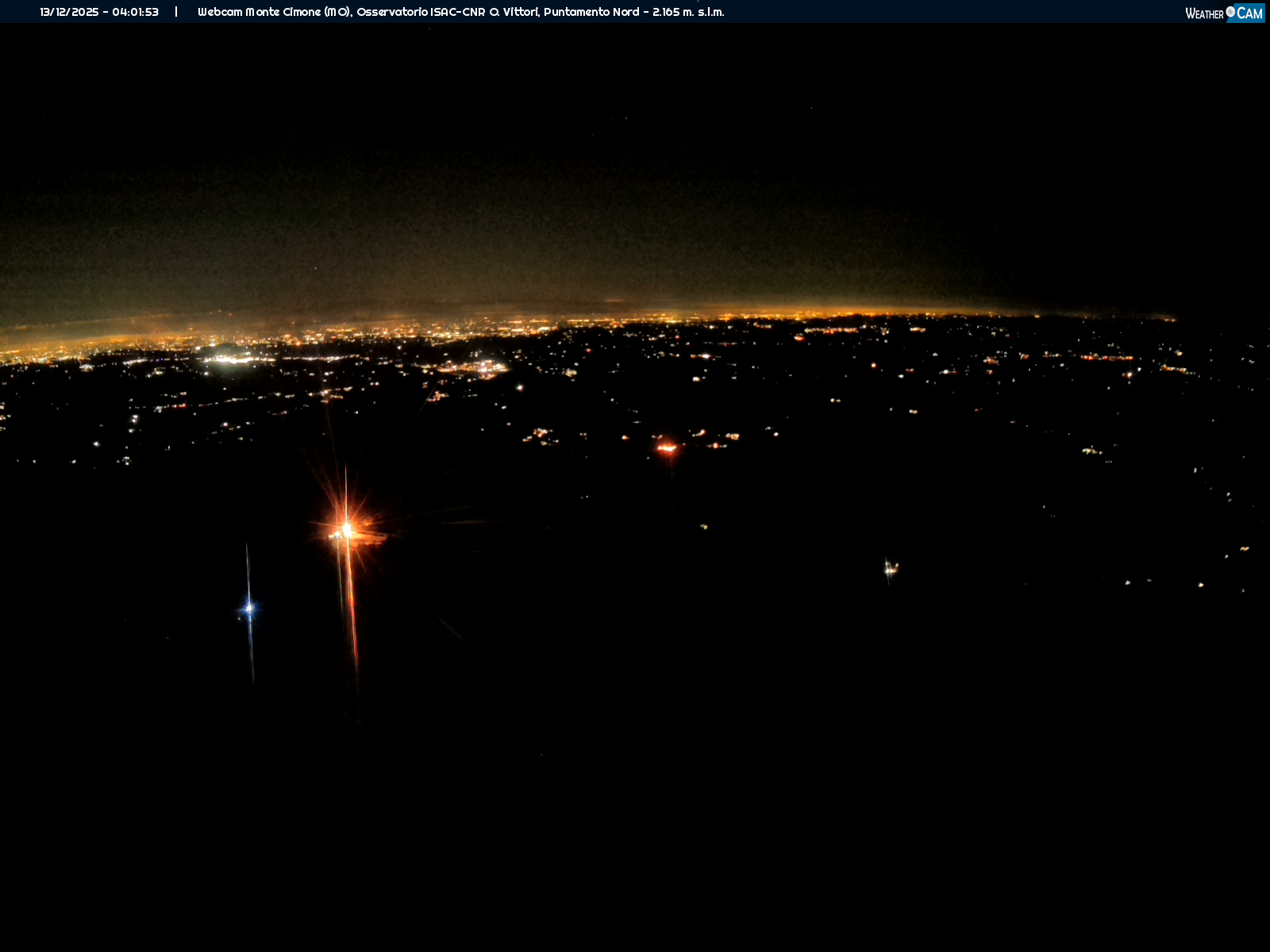Click the 'Puntamento Nord' label
Screen dimensions: 1270x952
point(591,12)
